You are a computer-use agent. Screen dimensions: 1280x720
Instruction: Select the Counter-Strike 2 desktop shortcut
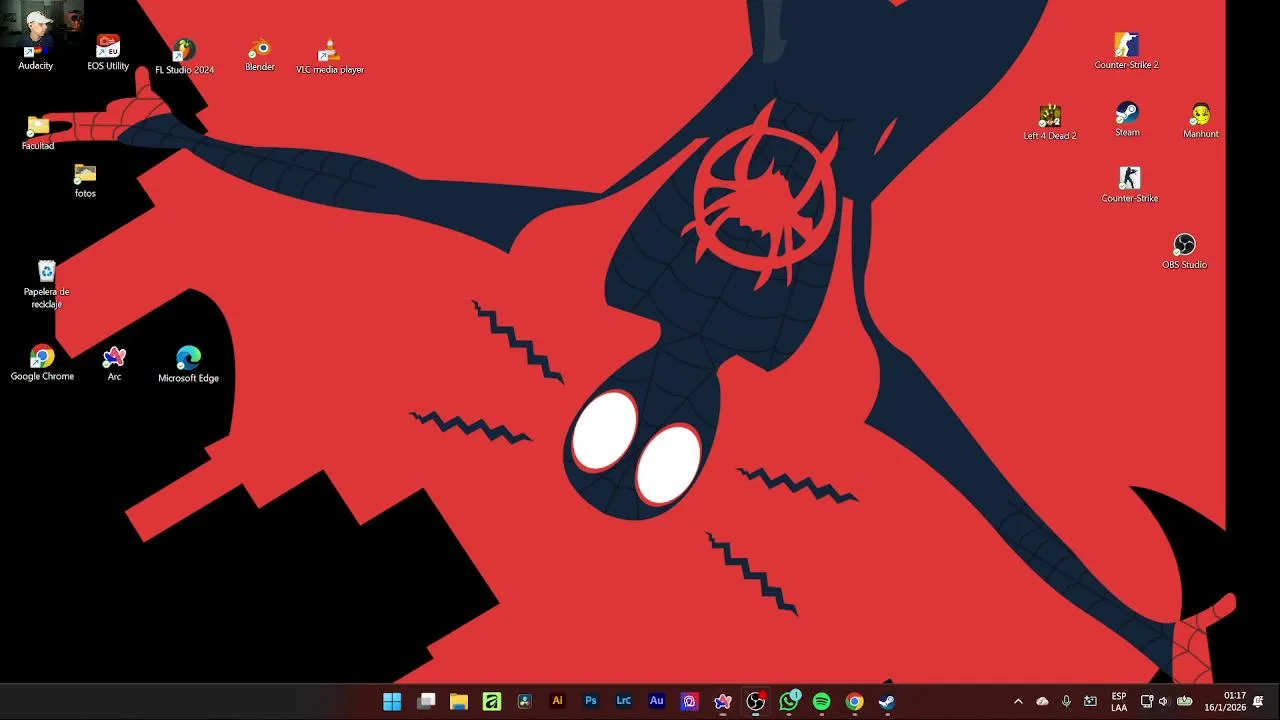pyautogui.click(x=1126, y=51)
